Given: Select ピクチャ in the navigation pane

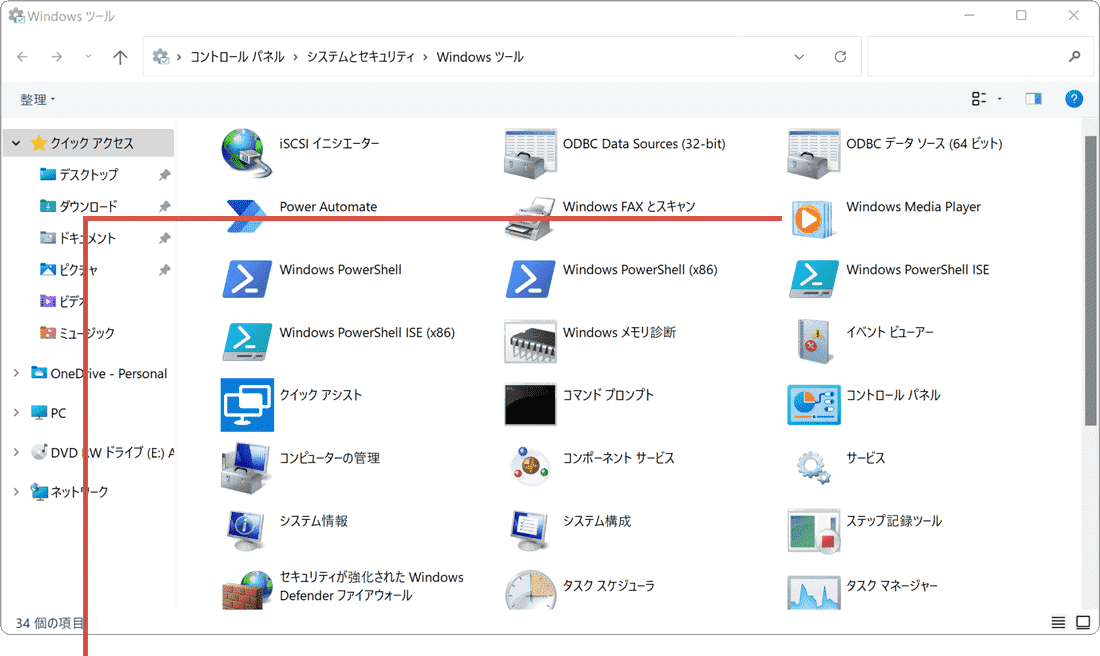Looking at the screenshot, I should point(78,269).
